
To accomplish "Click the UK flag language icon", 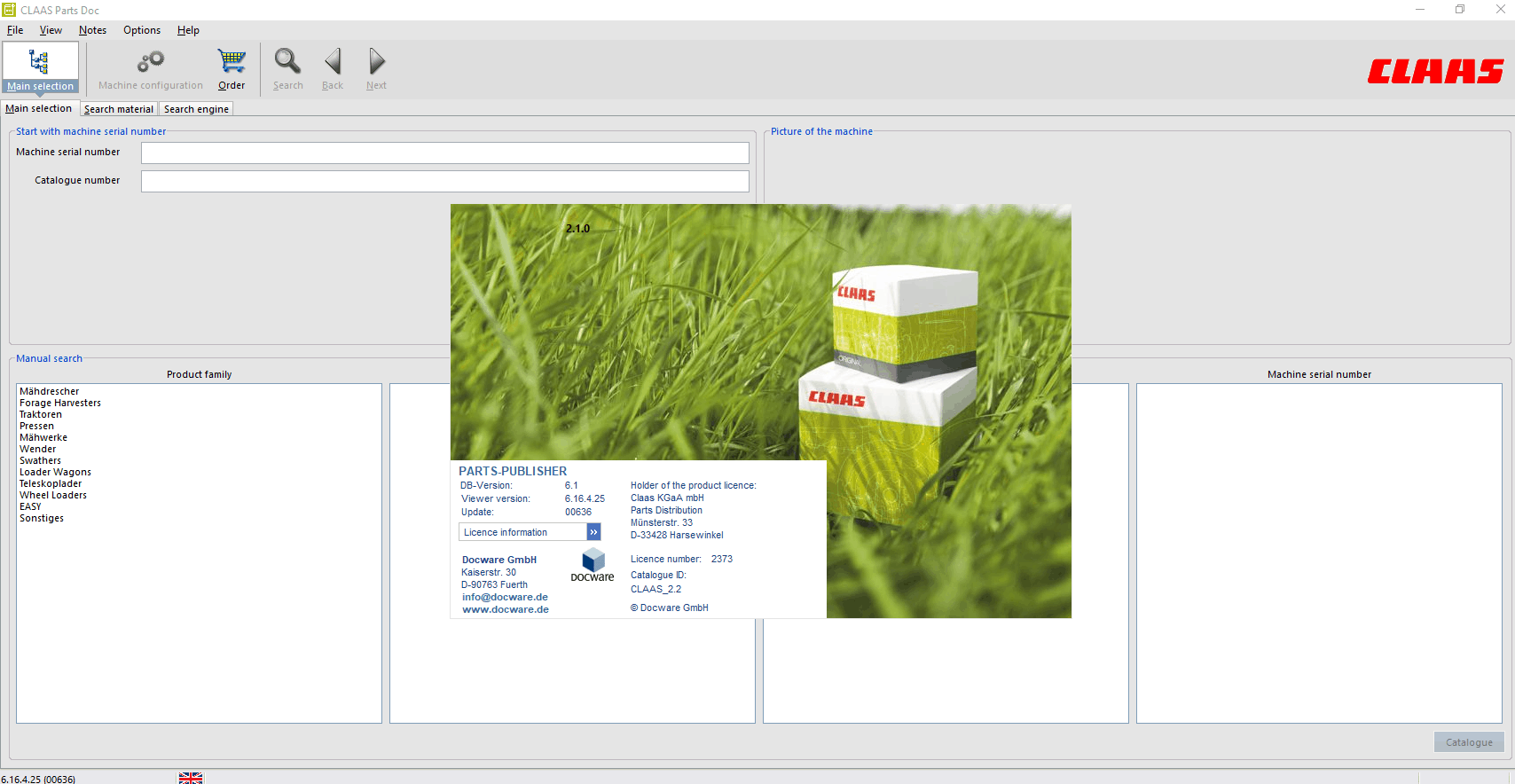I will click(x=191, y=778).
